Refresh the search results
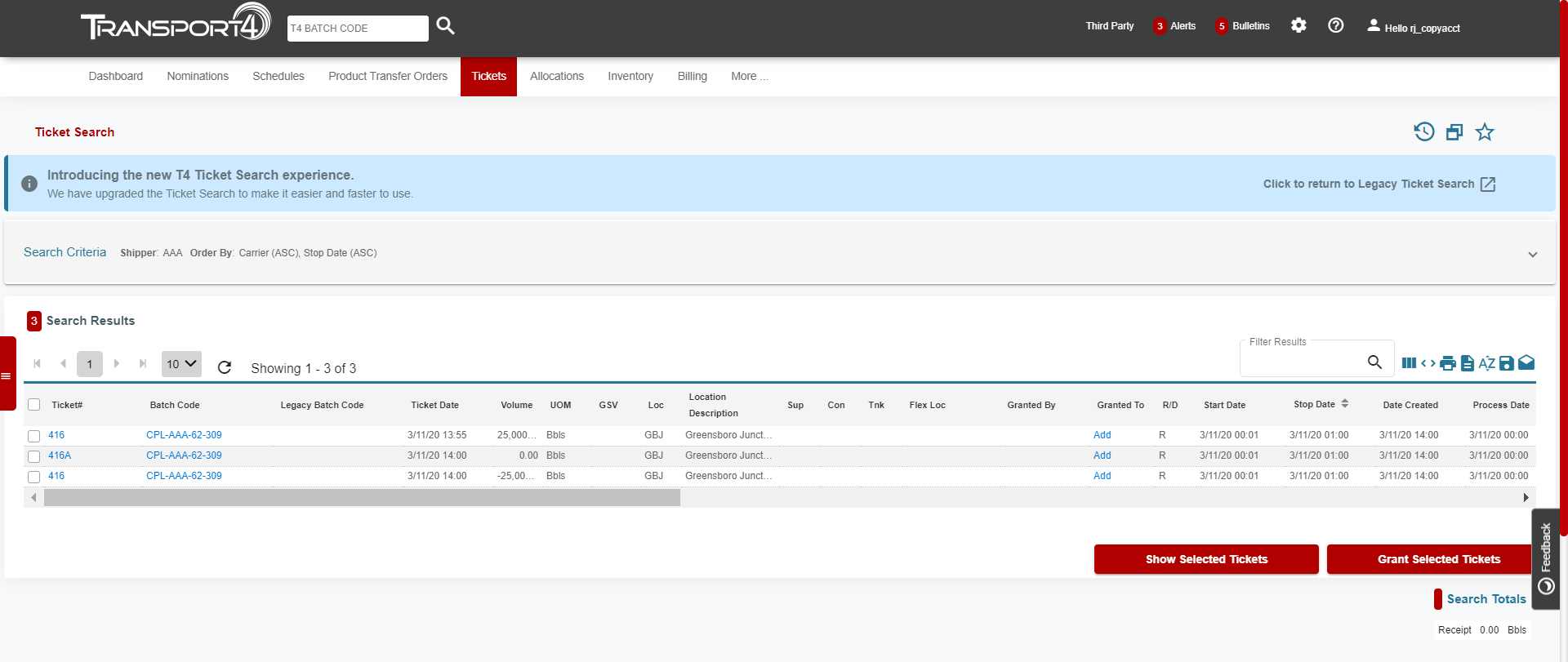Screen dimensions: 1568x662 pos(225,367)
